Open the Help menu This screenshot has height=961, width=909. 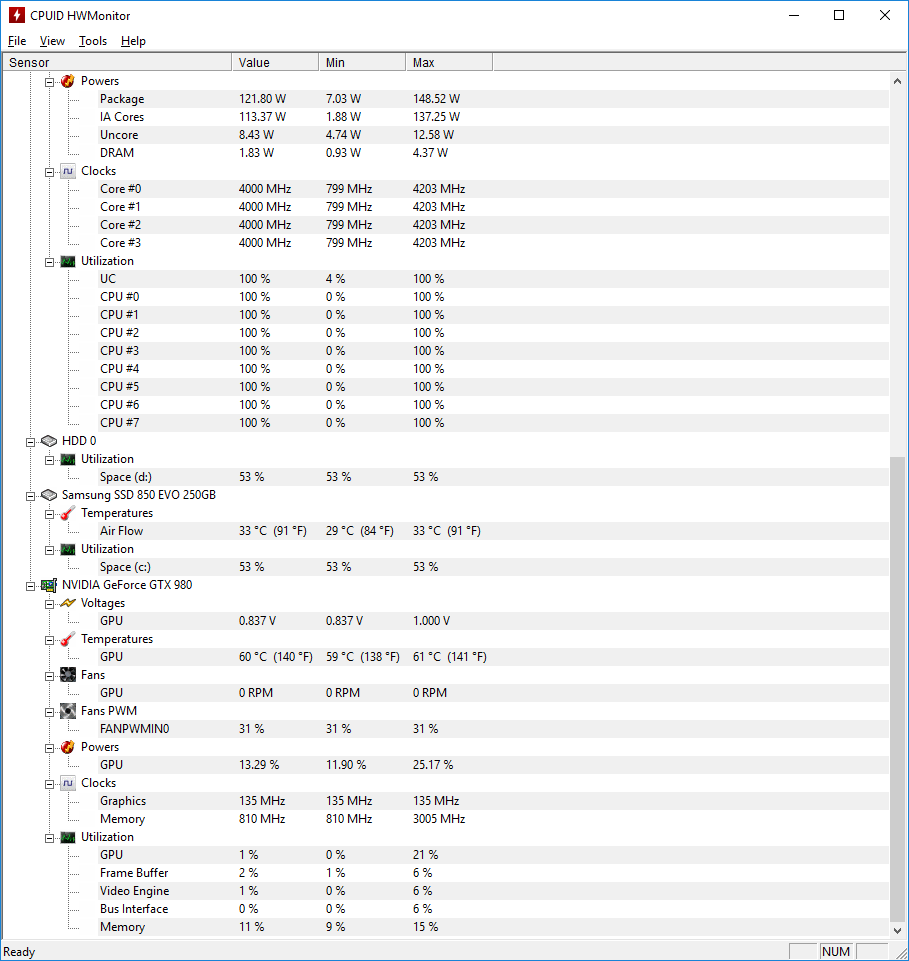point(133,41)
